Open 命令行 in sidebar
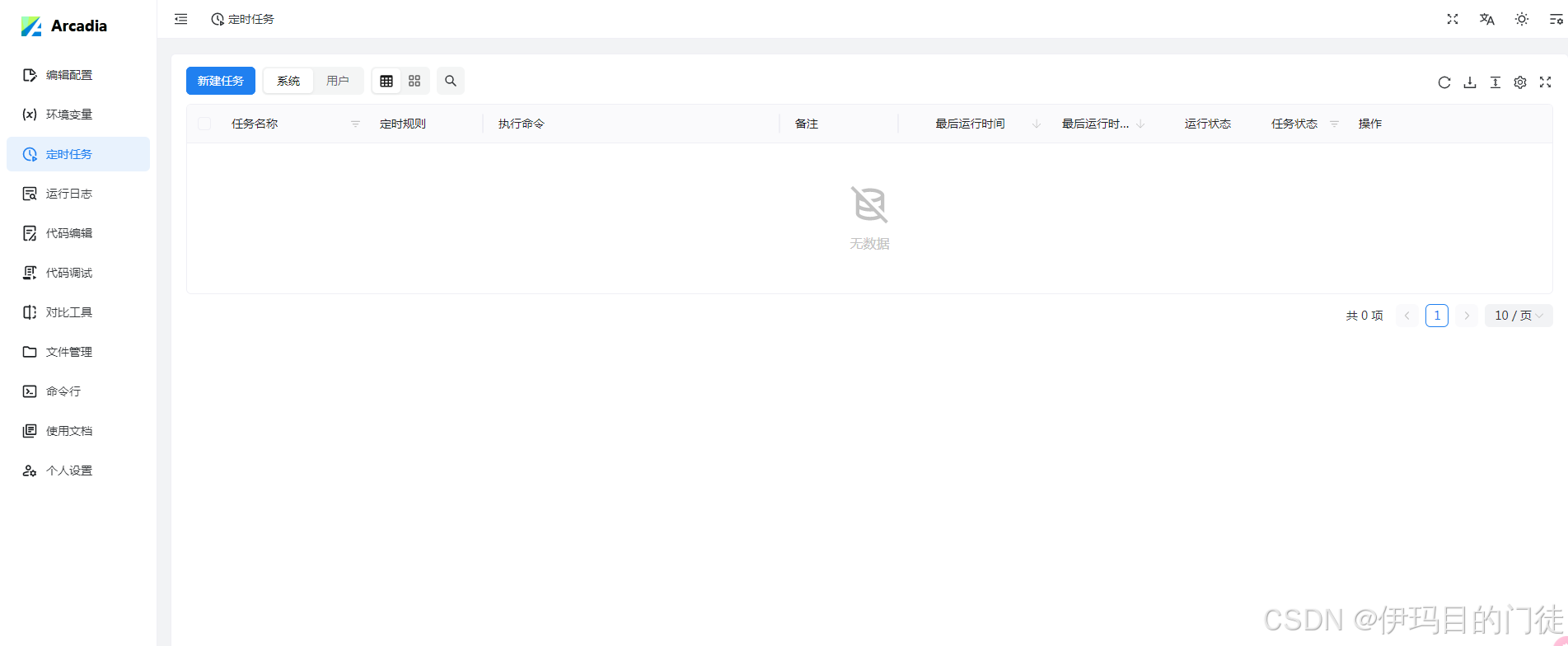 coord(78,391)
